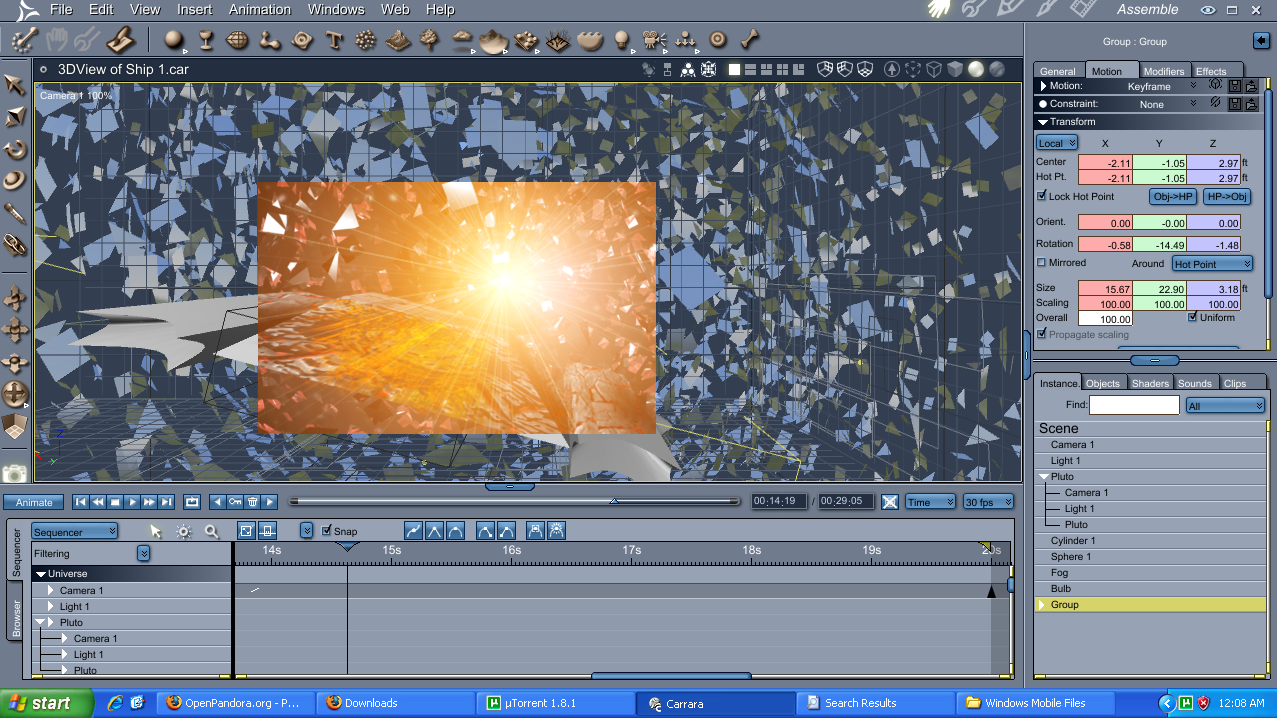Switch to the Modifiers tab
1277x718 pixels.
[x=1163, y=71]
